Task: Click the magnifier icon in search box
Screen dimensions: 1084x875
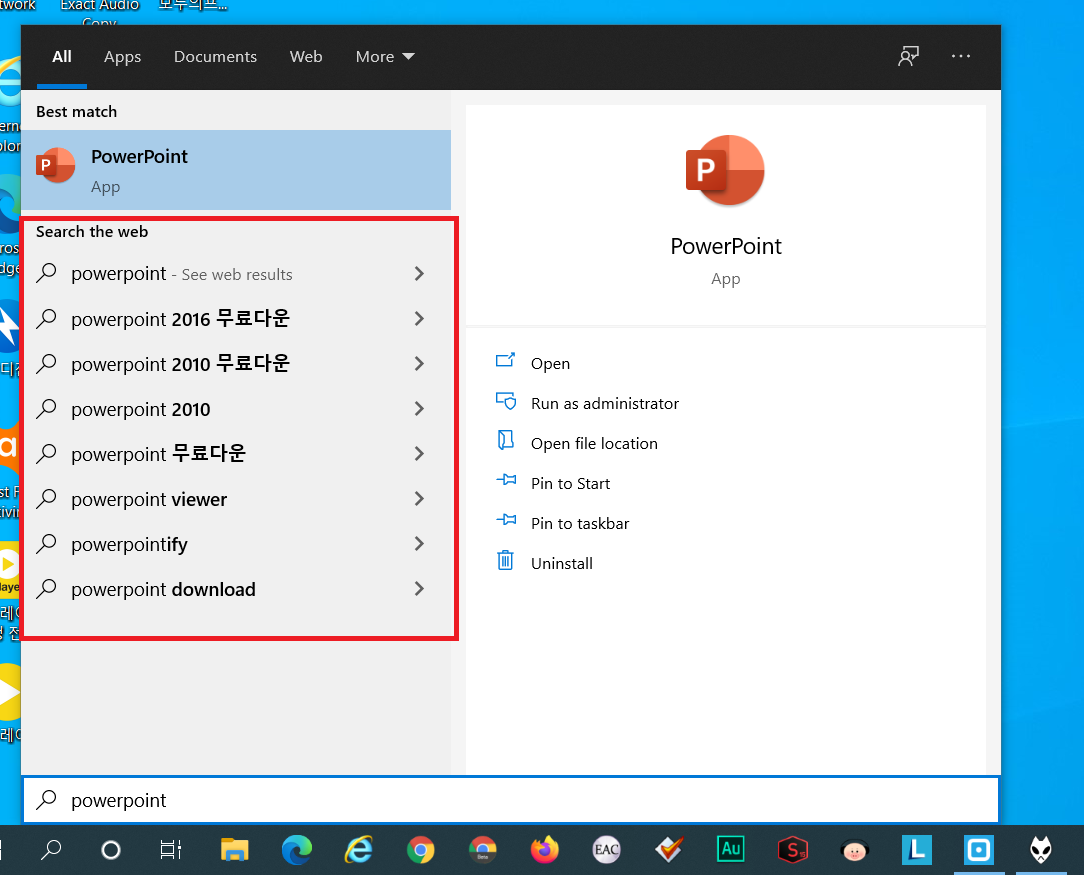Action: (x=46, y=800)
